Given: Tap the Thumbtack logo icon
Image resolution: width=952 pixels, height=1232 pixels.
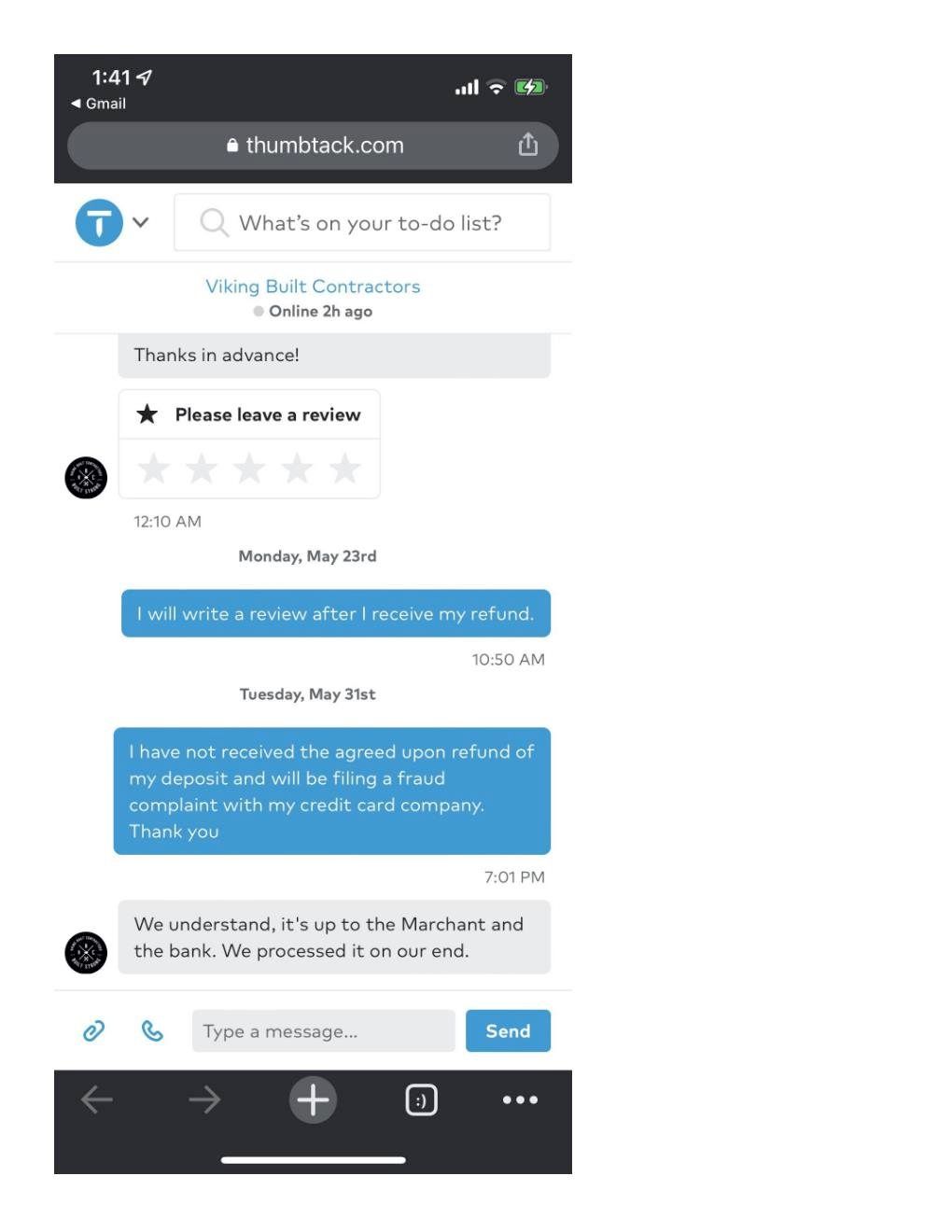Looking at the screenshot, I should 99,222.
